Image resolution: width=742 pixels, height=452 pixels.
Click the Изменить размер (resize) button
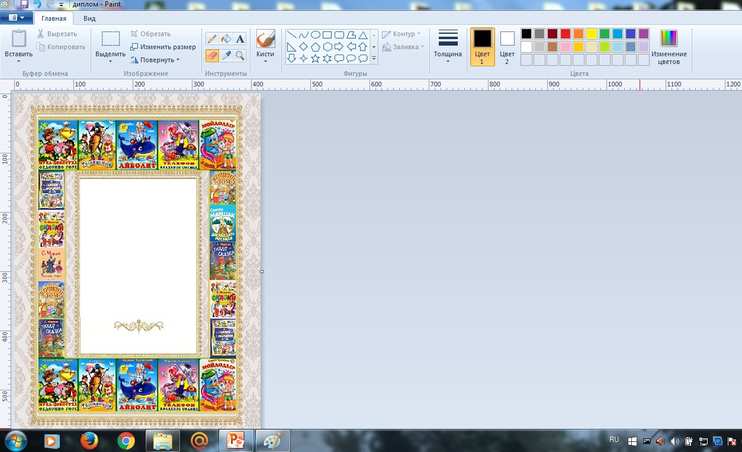pyautogui.click(x=162, y=46)
